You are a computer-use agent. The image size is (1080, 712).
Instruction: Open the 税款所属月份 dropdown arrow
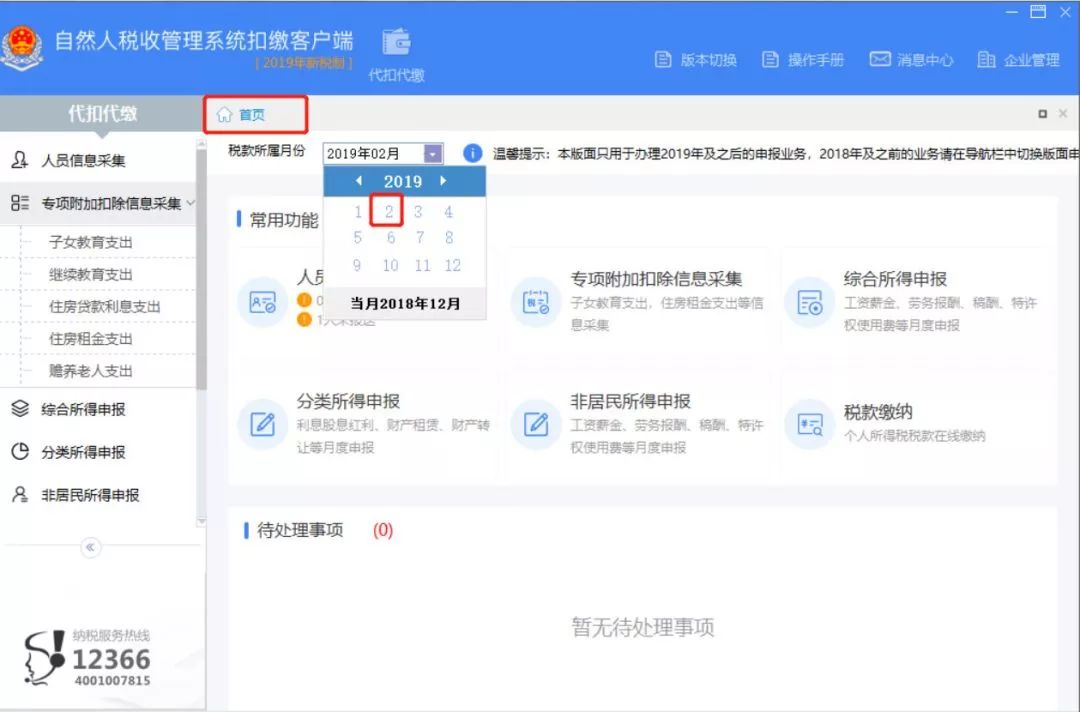point(432,153)
